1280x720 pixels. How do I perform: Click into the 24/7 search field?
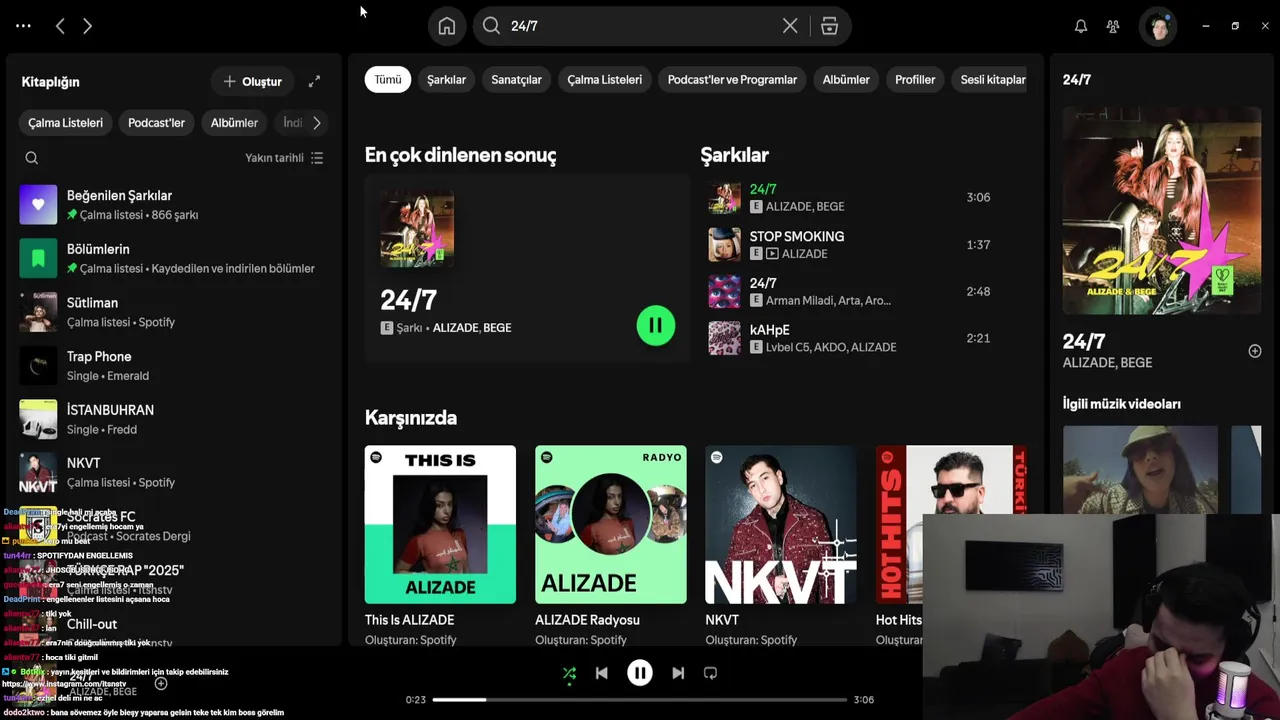click(640, 26)
